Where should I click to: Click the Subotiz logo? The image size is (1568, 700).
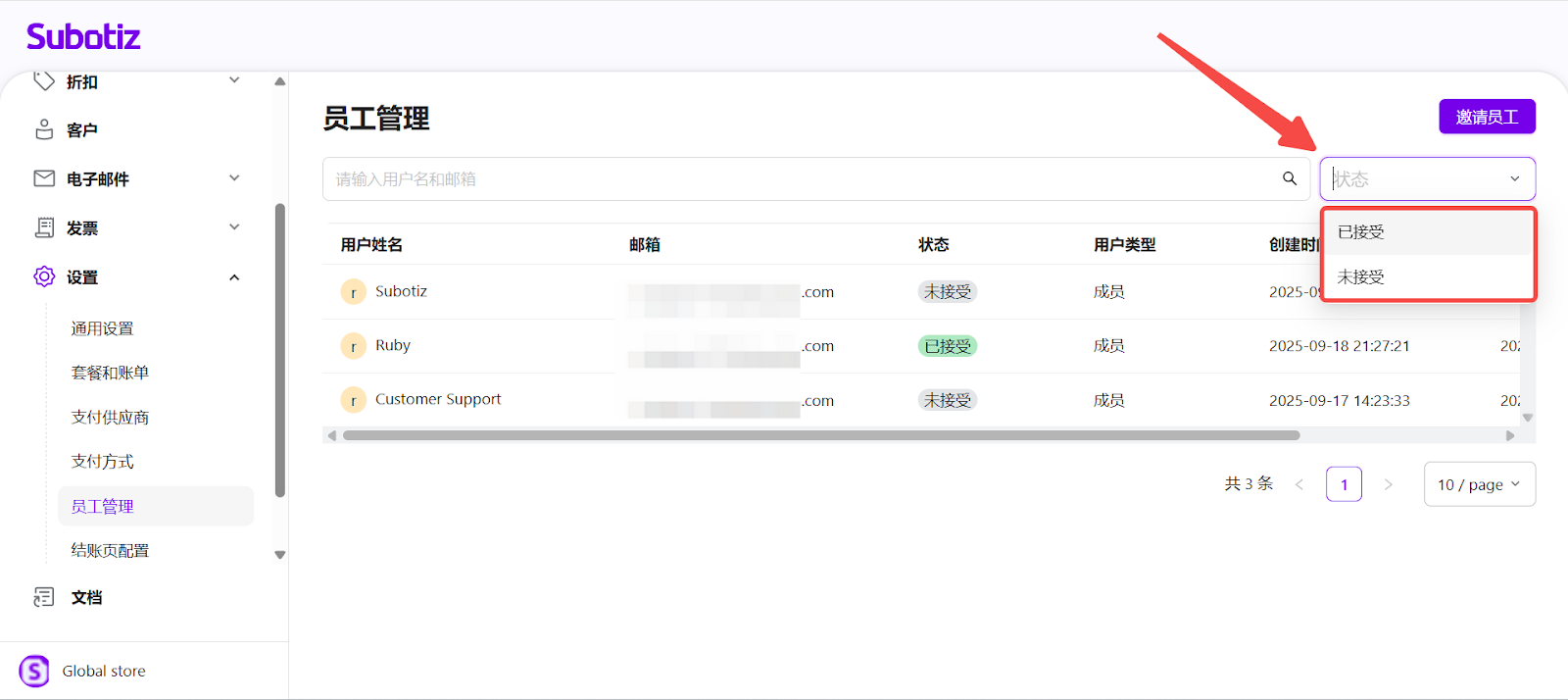point(83,37)
